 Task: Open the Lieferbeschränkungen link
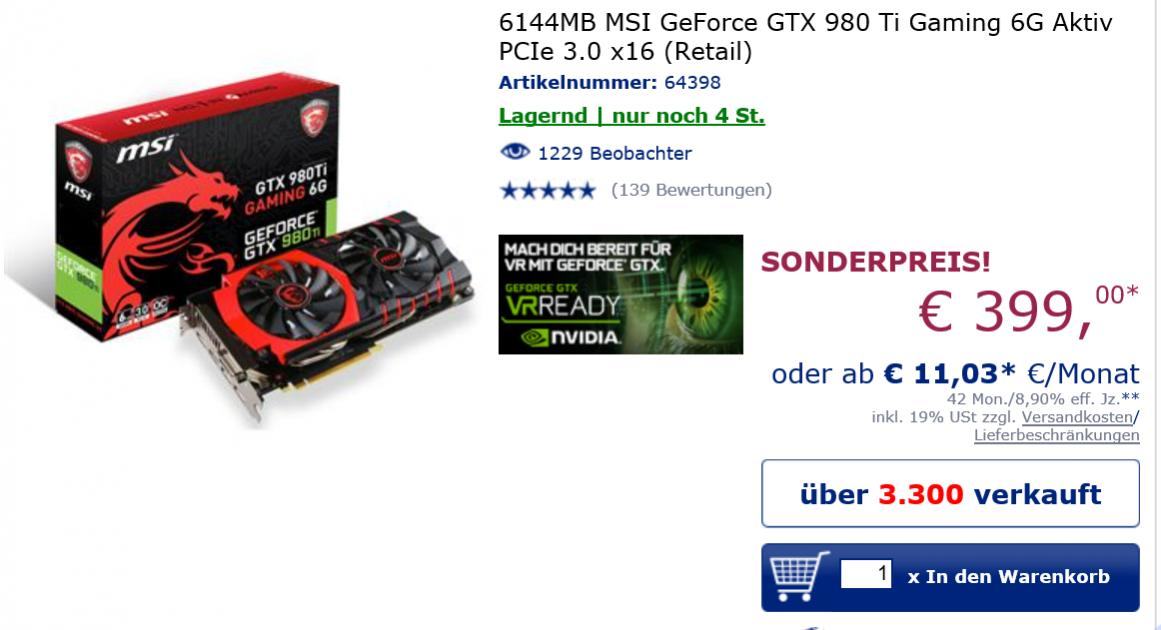click(1057, 435)
